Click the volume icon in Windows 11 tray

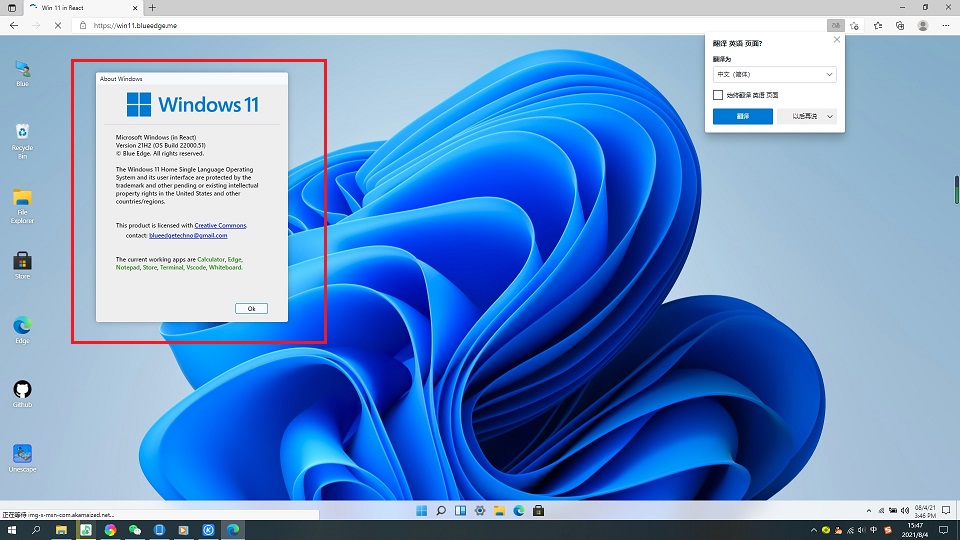pos(905,511)
